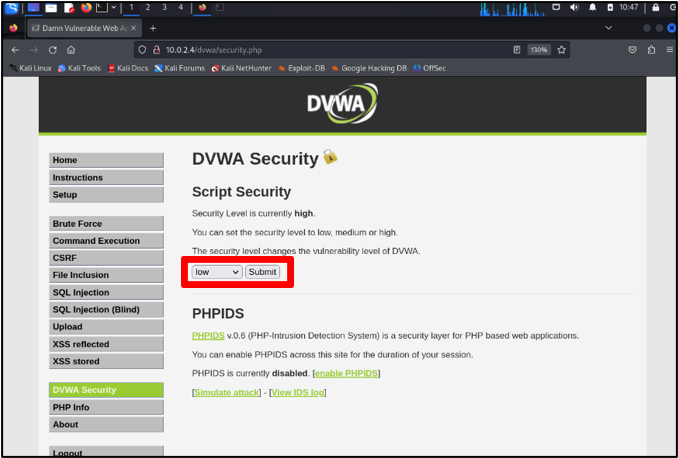
Task: Open the Kali applications menu icon
Action: [11, 7]
